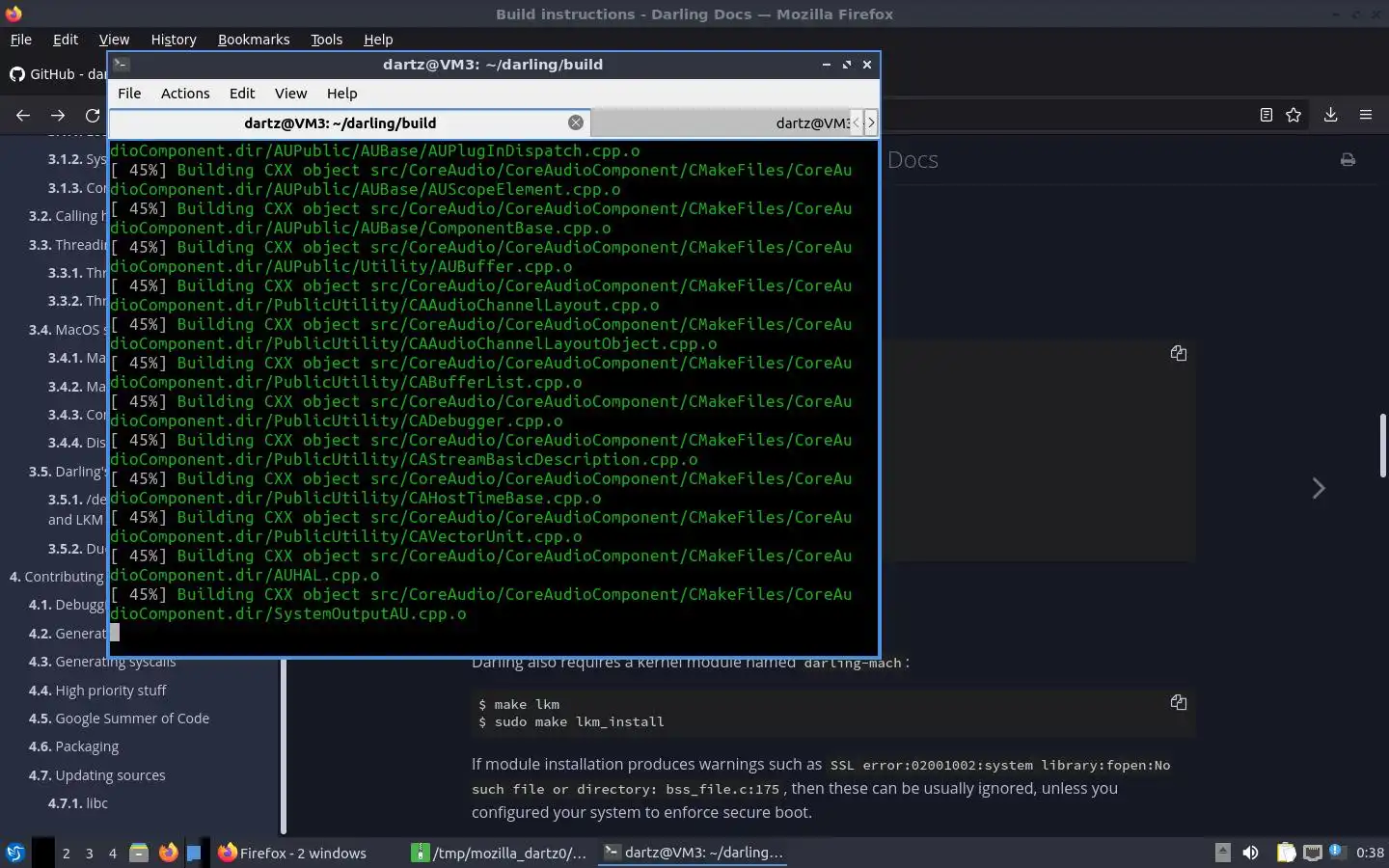Go to next docs chapter arrow

[1319, 488]
